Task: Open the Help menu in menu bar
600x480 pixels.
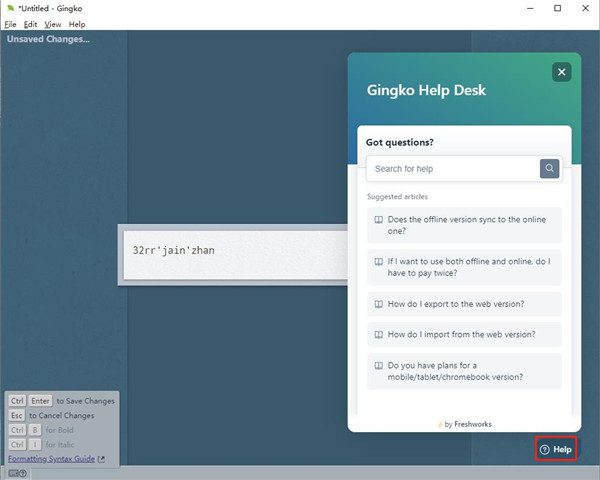Action: (x=77, y=24)
